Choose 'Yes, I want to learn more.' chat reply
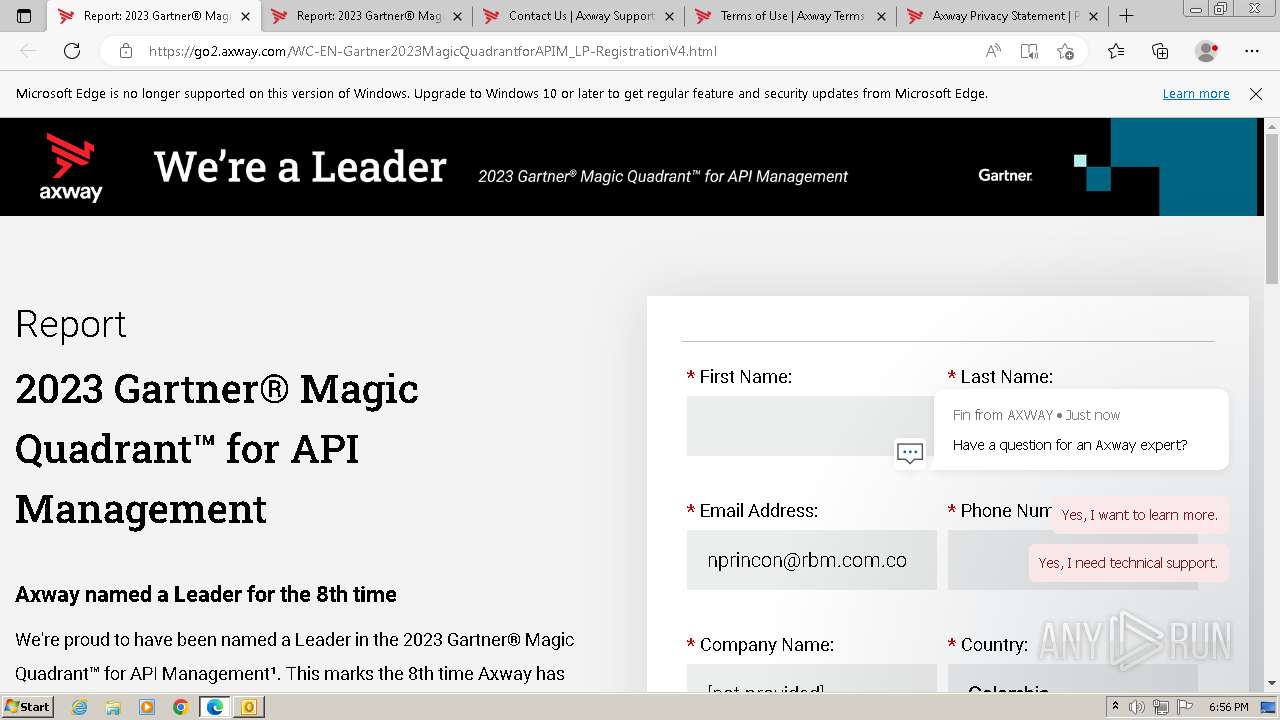This screenshot has height=720, width=1280. (x=1139, y=515)
